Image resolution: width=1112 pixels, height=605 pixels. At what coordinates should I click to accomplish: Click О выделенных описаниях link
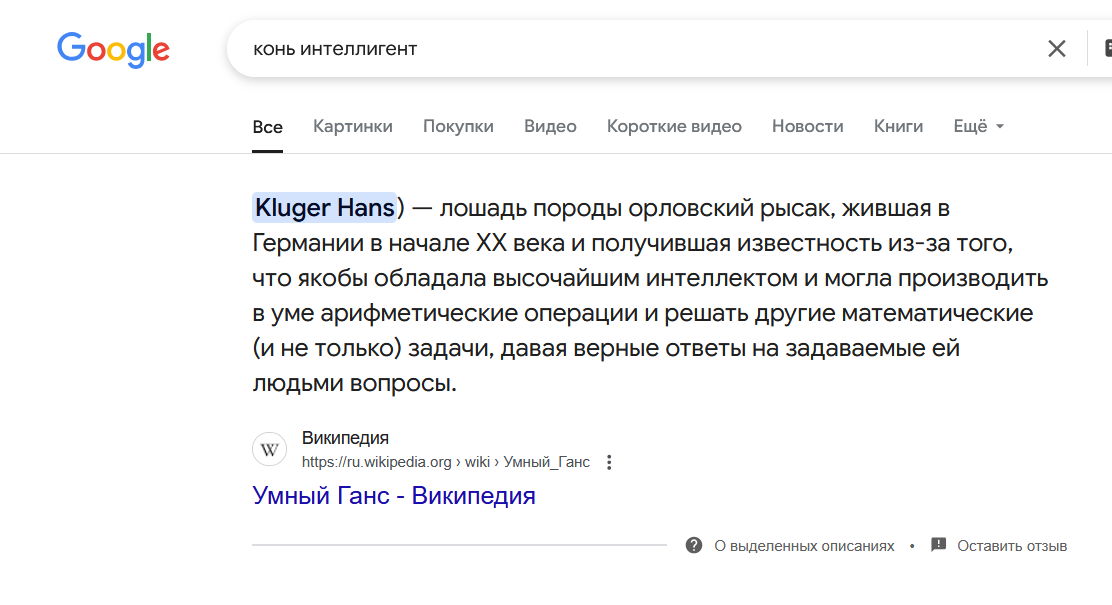804,546
